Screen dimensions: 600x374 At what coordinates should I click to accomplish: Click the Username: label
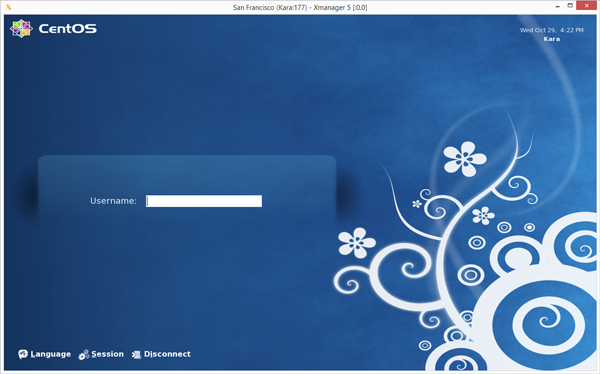113,201
